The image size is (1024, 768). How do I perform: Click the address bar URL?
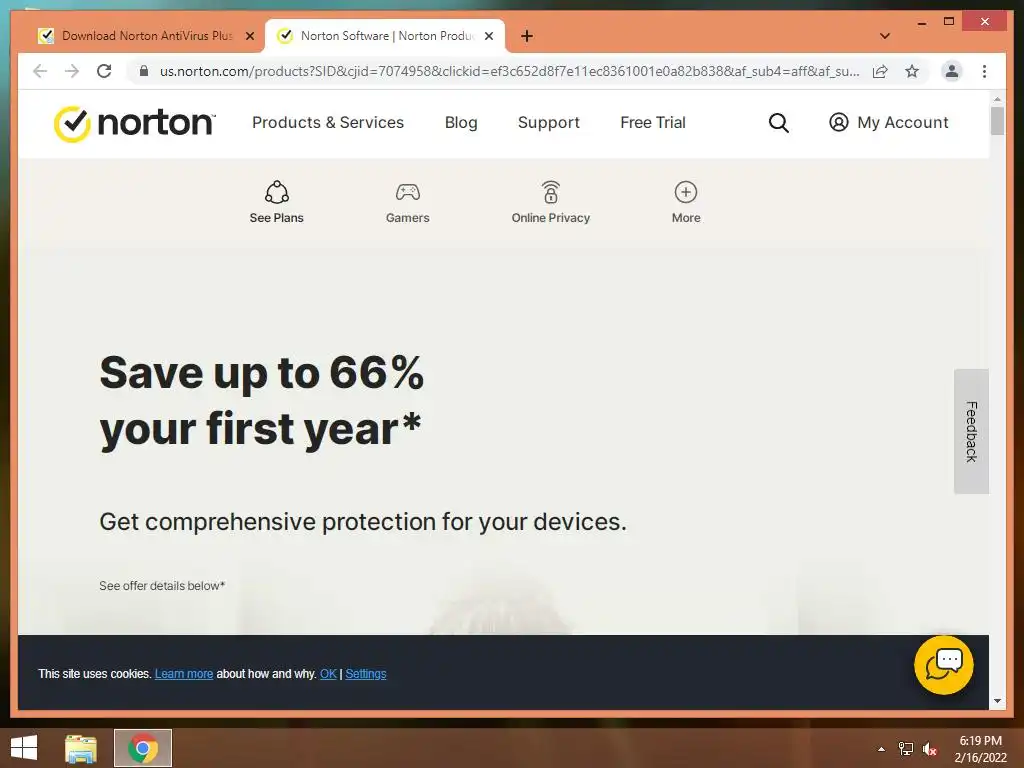(x=509, y=71)
